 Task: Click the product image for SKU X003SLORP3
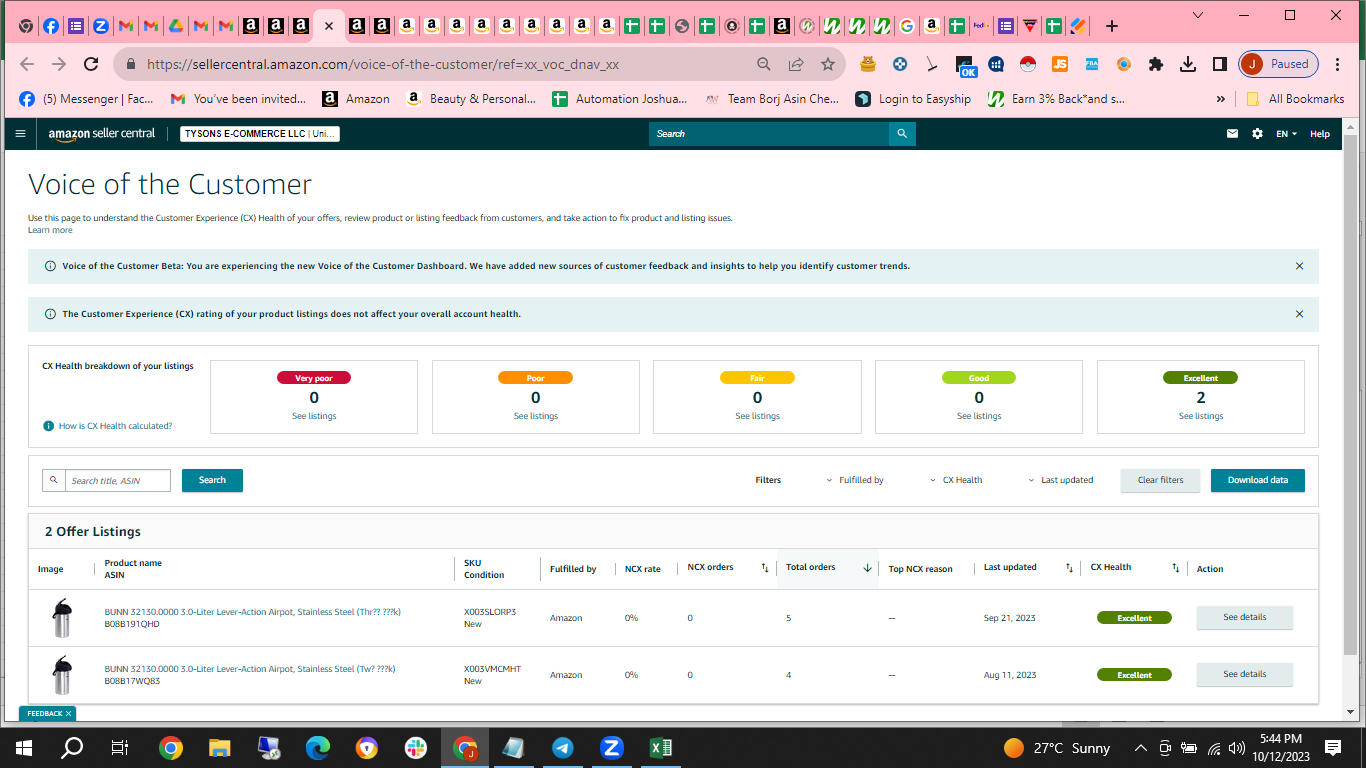(x=62, y=618)
